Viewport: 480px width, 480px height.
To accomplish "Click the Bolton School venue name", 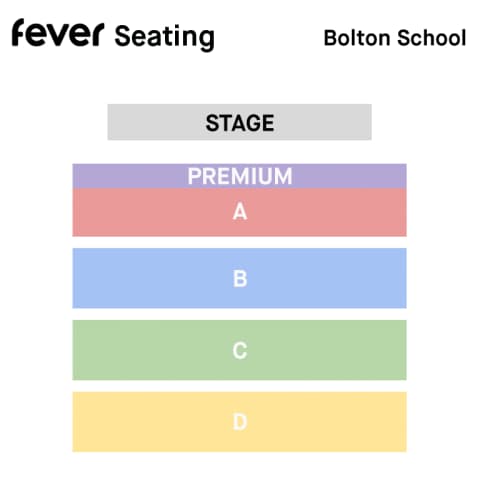I will (395, 38).
